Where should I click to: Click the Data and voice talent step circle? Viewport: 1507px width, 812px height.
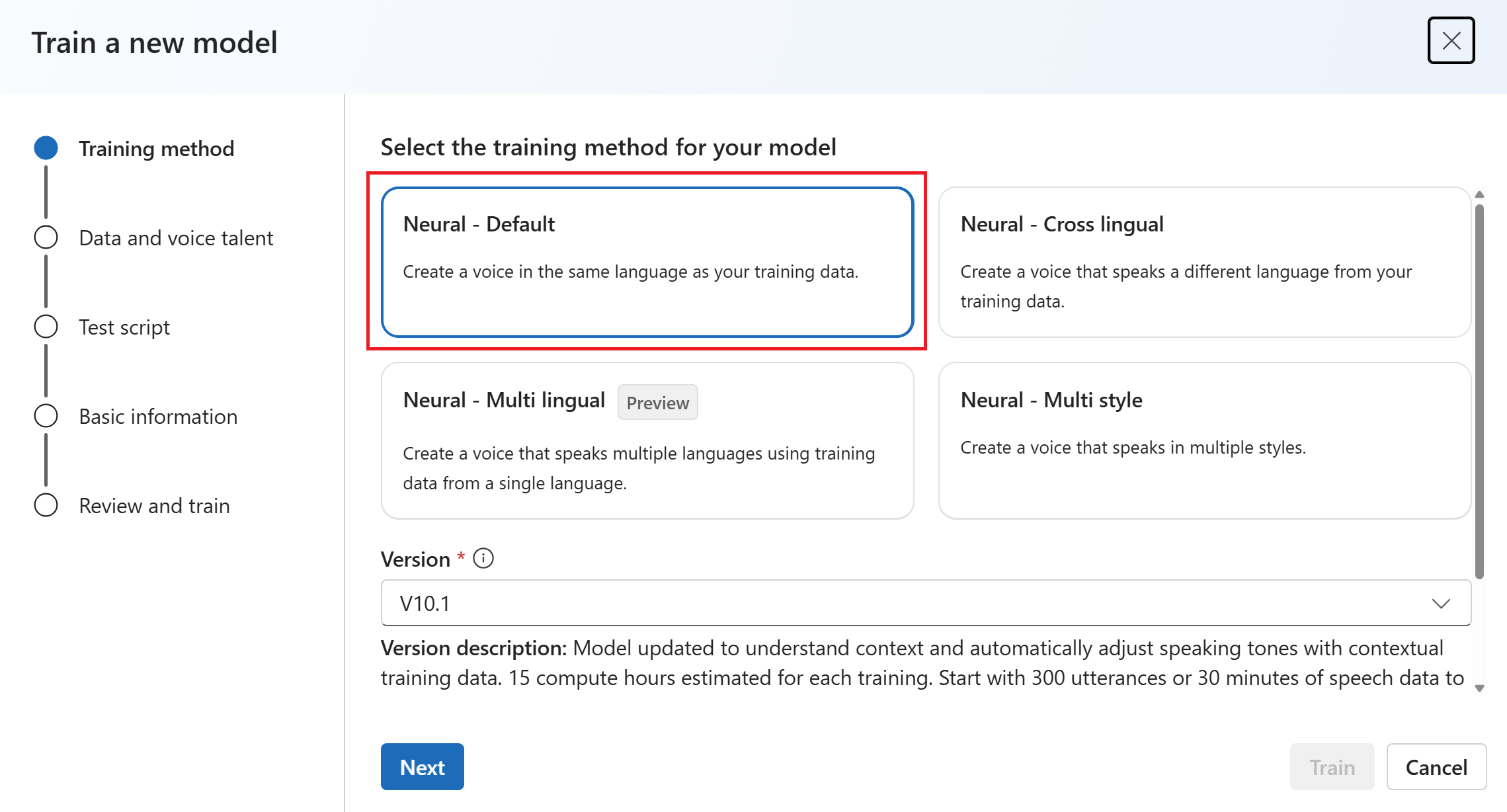(x=46, y=237)
